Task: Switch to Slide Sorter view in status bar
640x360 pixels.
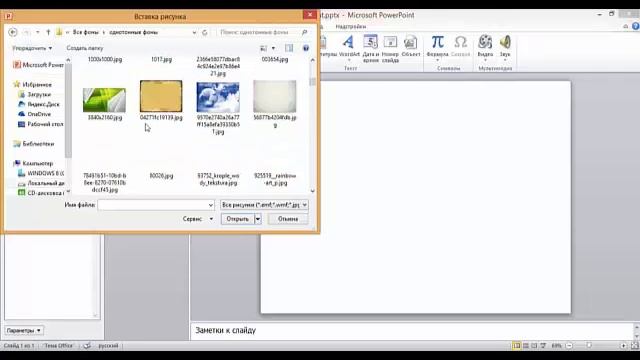Action: point(526,346)
